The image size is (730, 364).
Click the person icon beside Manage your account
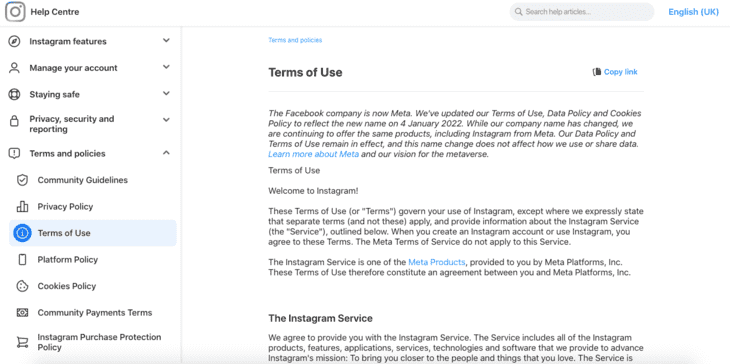tap(14, 68)
